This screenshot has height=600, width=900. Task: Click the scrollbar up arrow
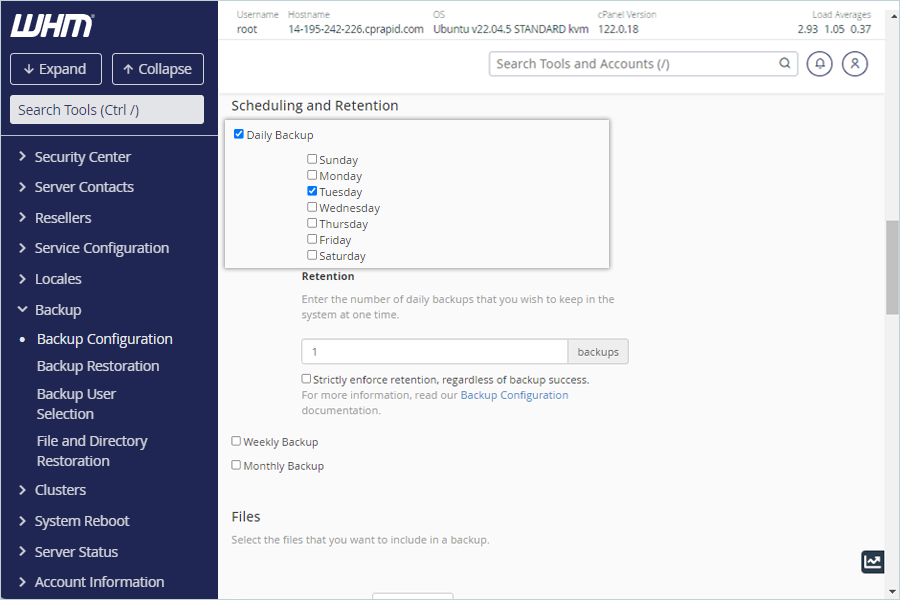(892, 17)
